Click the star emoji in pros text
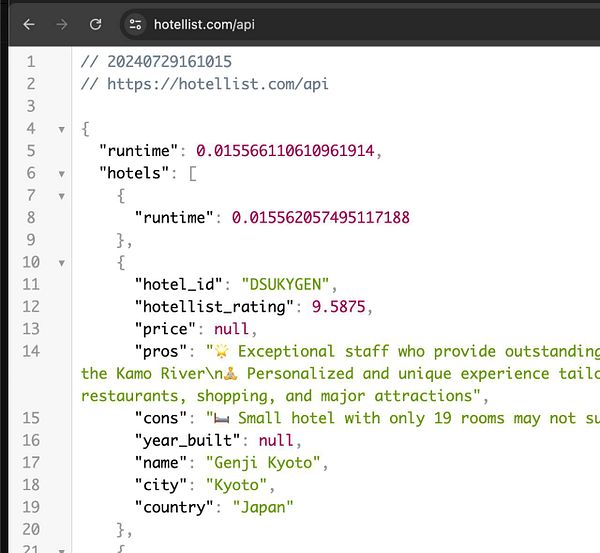The height and width of the screenshot is (553, 600). point(223,351)
